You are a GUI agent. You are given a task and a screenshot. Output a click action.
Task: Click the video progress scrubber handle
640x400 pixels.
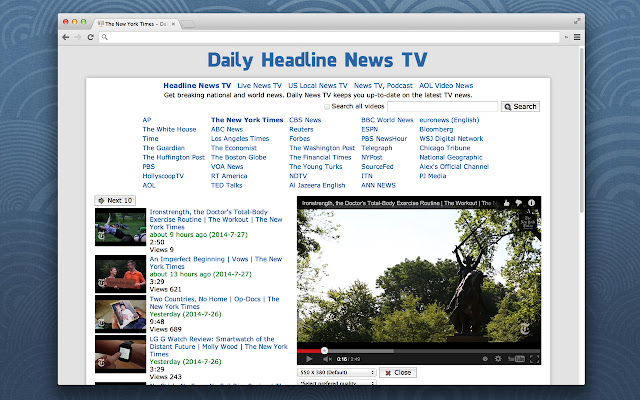point(324,351)
